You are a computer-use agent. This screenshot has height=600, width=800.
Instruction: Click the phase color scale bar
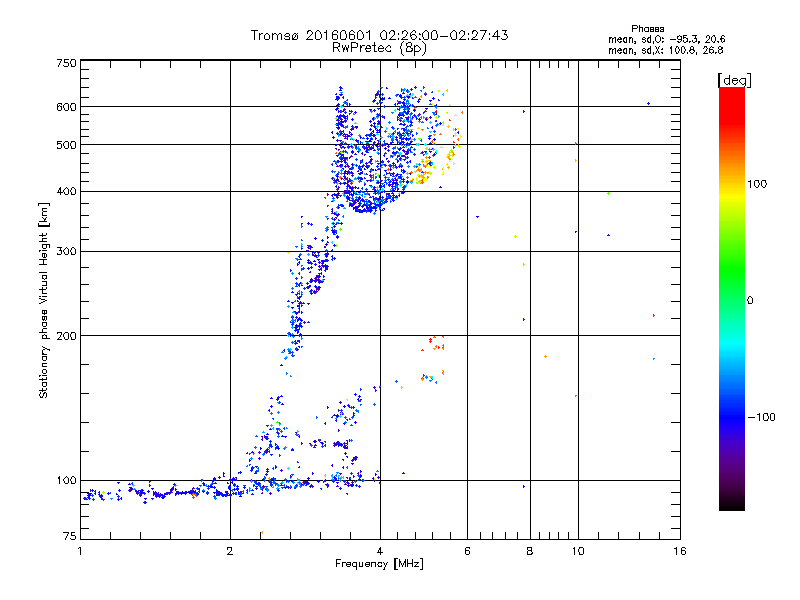pyautogui.click(x=732, y=298)
